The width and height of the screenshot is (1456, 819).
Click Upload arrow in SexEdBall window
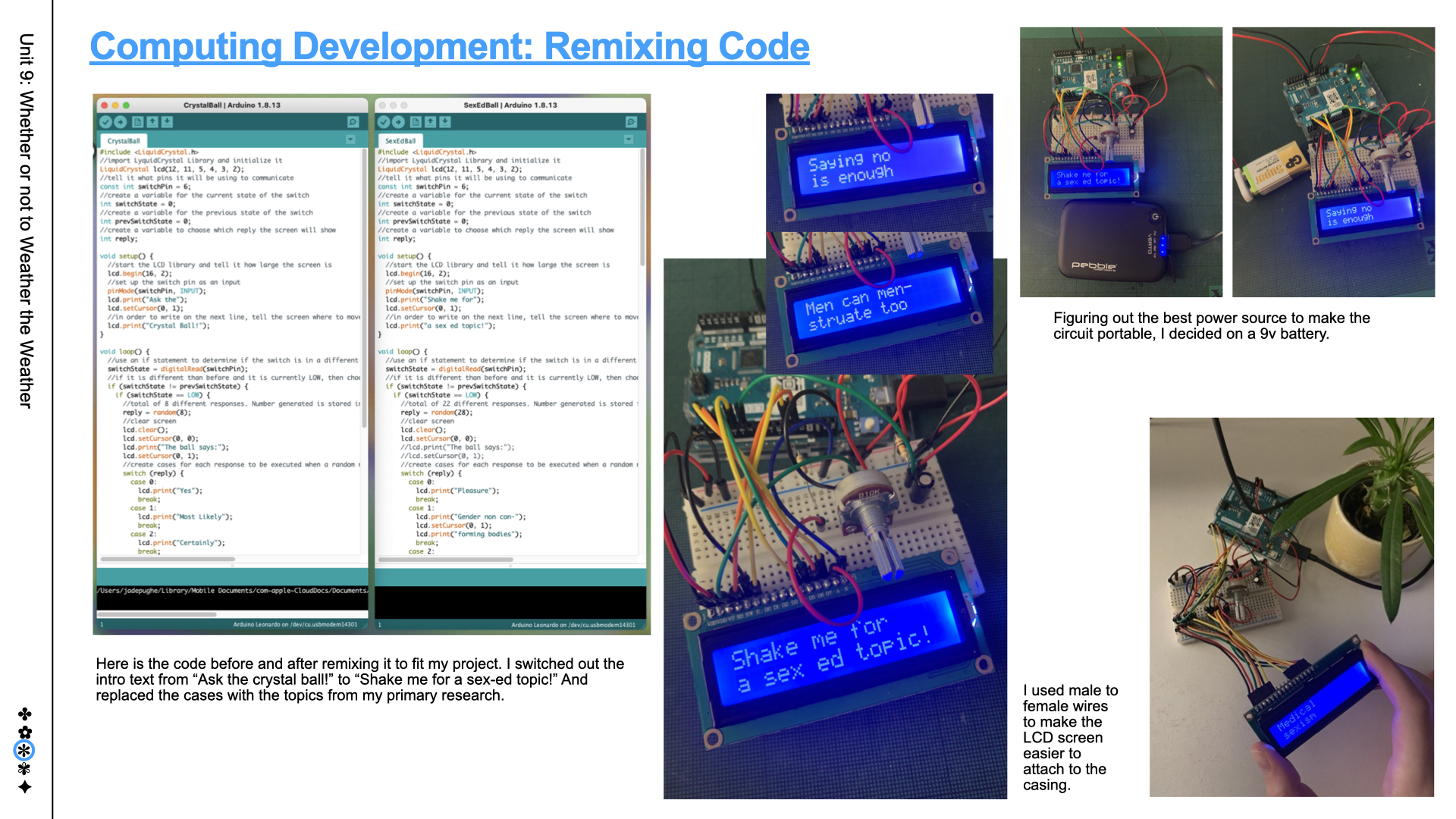[398, 122]
